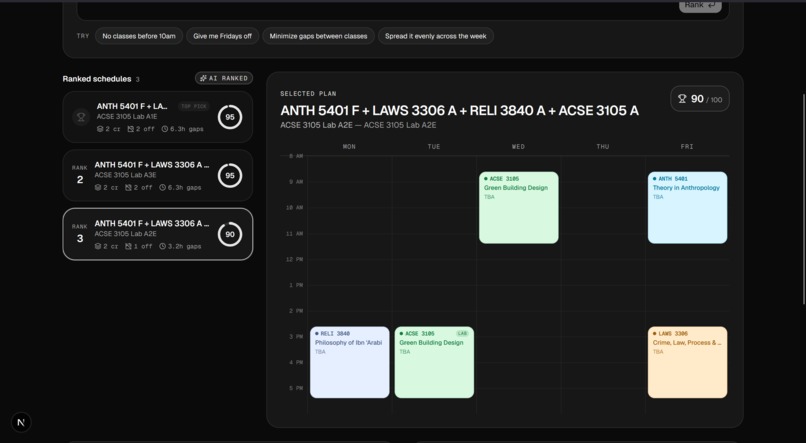Click clock gaps icon on rank 2 card

pyautogui.click(x=162, y=188)
